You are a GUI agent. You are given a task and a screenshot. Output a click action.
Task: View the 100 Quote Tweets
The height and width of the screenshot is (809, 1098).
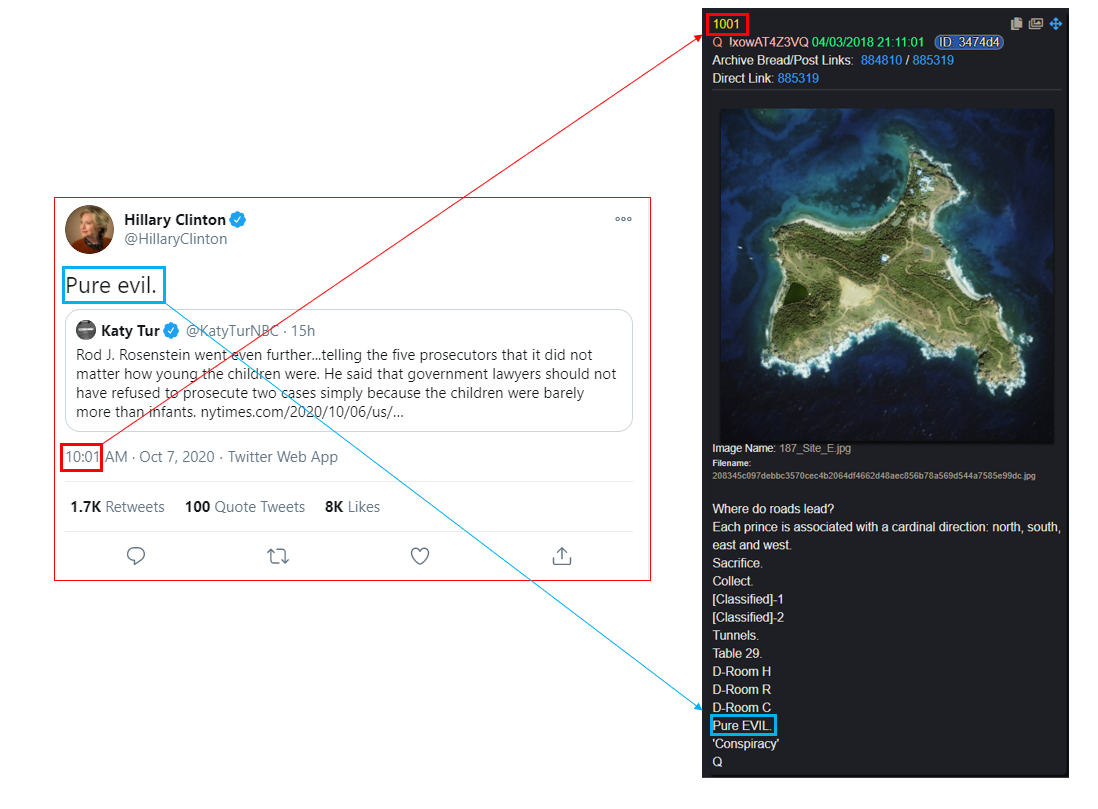tap(245, 506)
